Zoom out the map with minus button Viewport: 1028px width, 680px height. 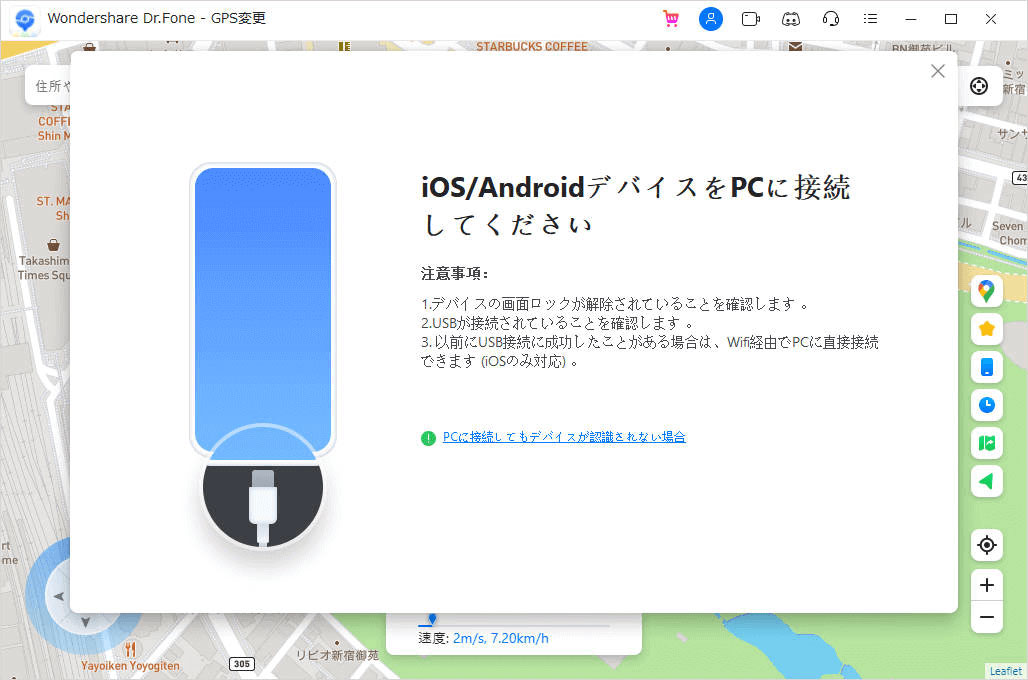(987, 617)
